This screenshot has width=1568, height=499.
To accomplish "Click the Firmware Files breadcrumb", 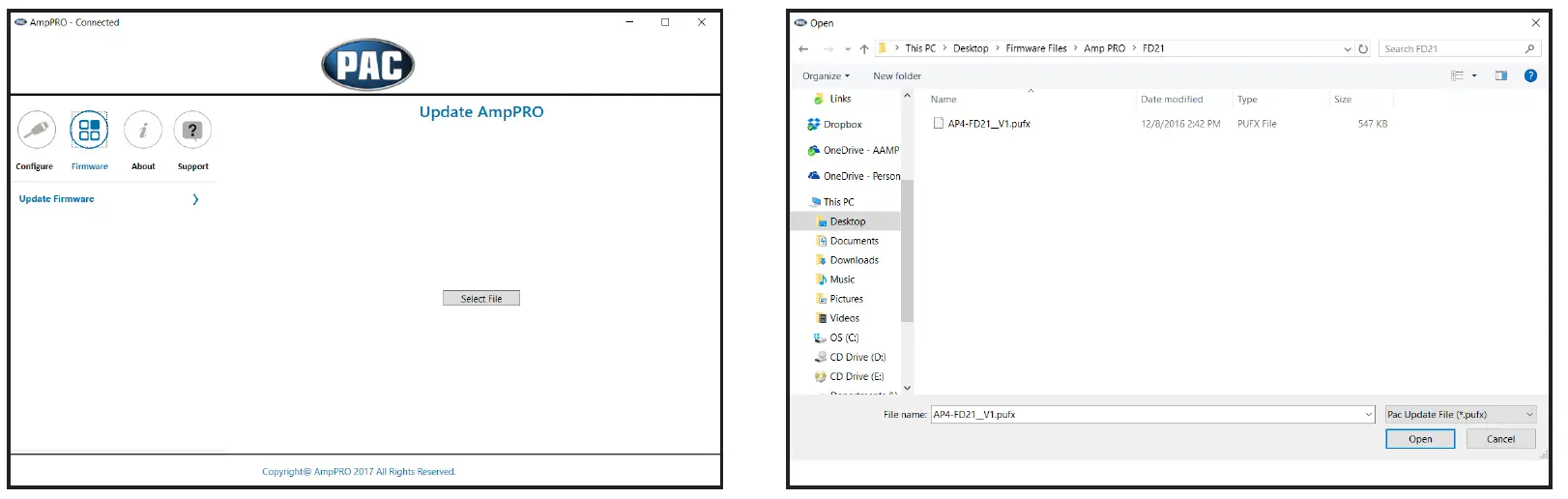I will 1036,48.
